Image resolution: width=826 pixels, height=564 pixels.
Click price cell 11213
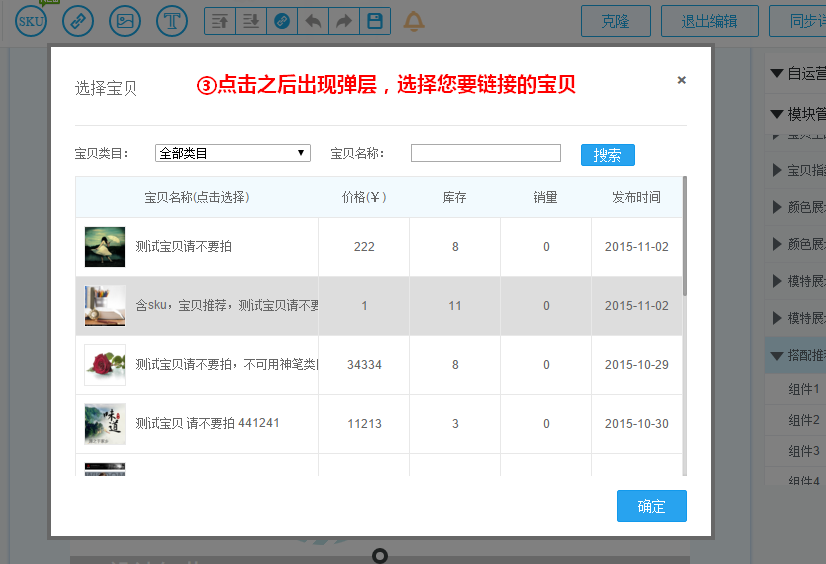364,424
